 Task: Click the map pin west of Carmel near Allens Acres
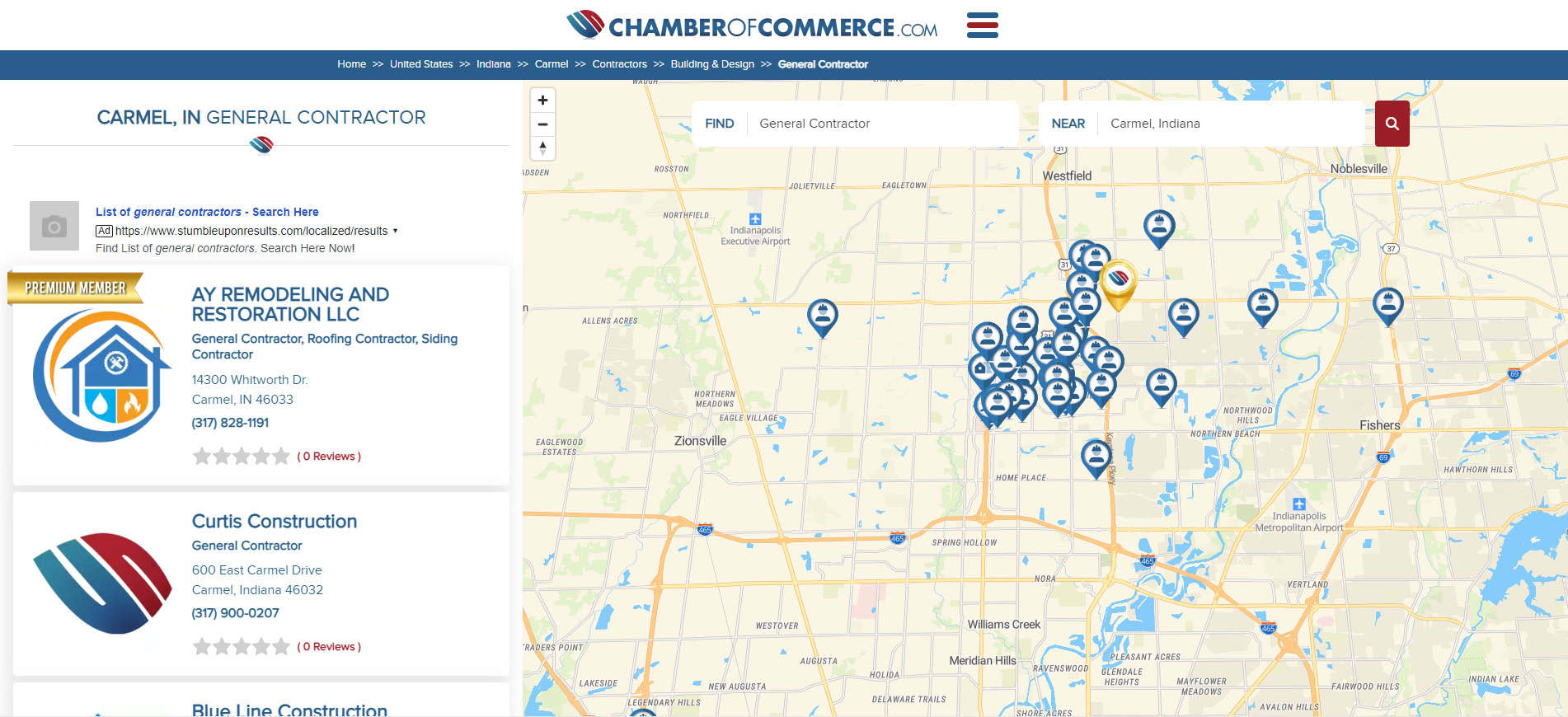(x=822, y=315)
